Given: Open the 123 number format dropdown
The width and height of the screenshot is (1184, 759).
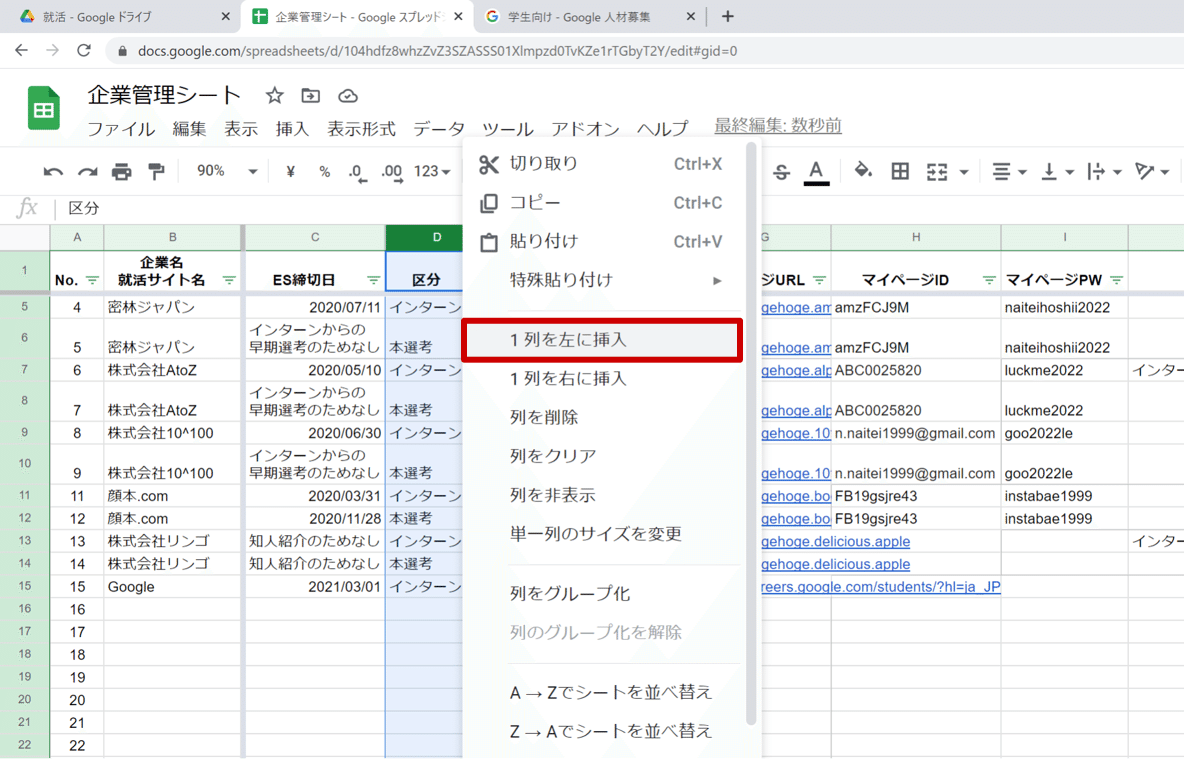Looking at the screenshot, I should point(432,171).
